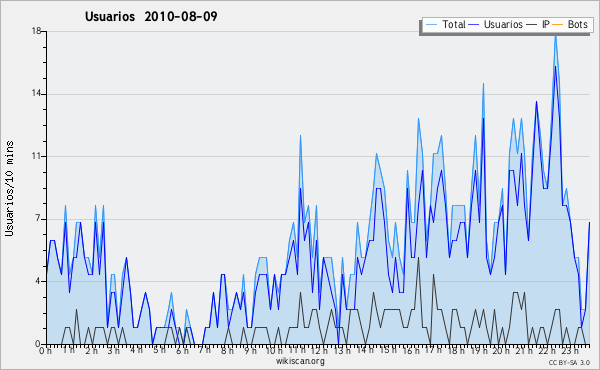Click the y-axis value 11
The image size is (600, 370).
[x=36, y=156]
